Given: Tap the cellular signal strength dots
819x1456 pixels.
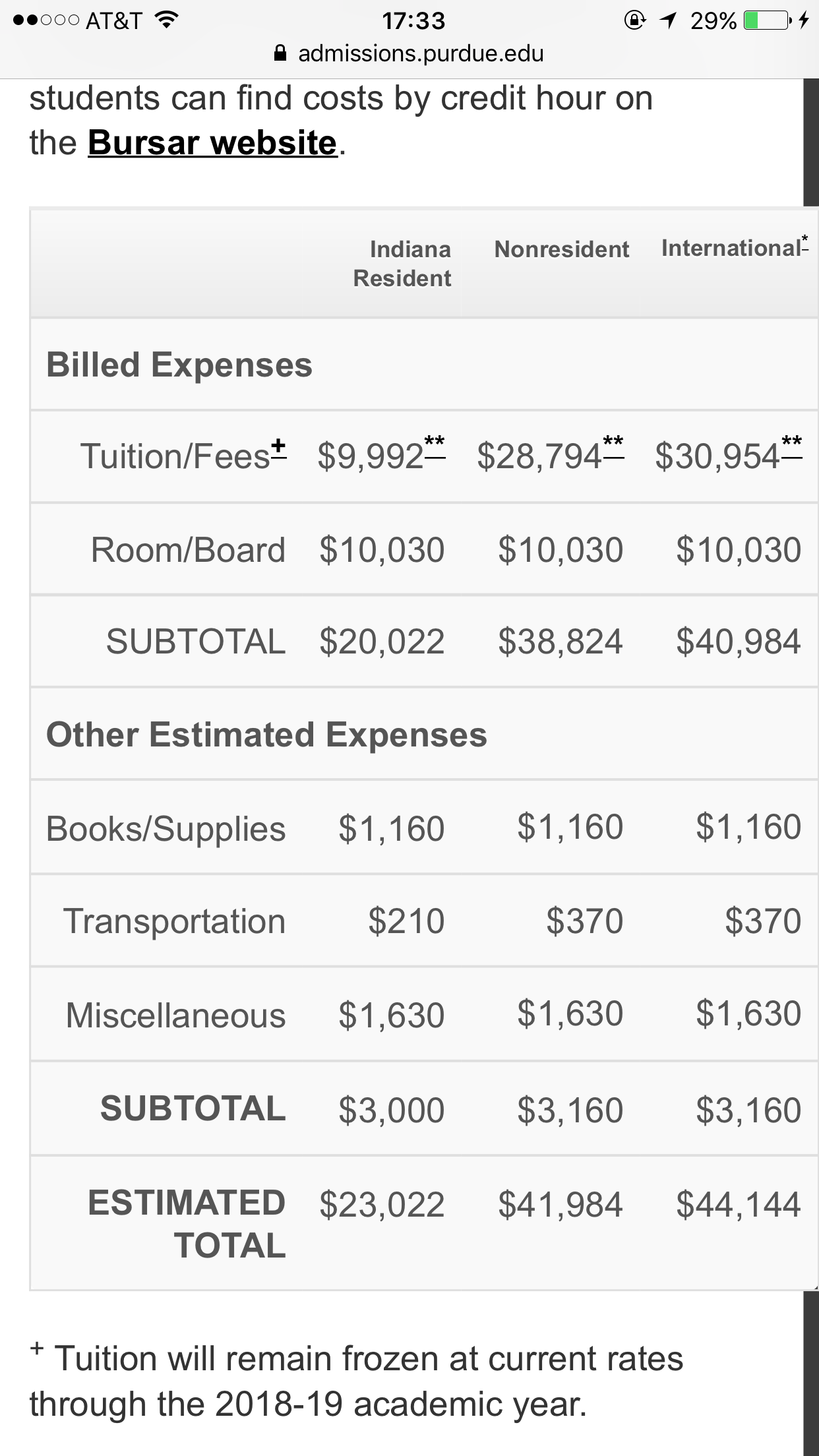Looking at the screenshot, I should (x=46, y=20).
